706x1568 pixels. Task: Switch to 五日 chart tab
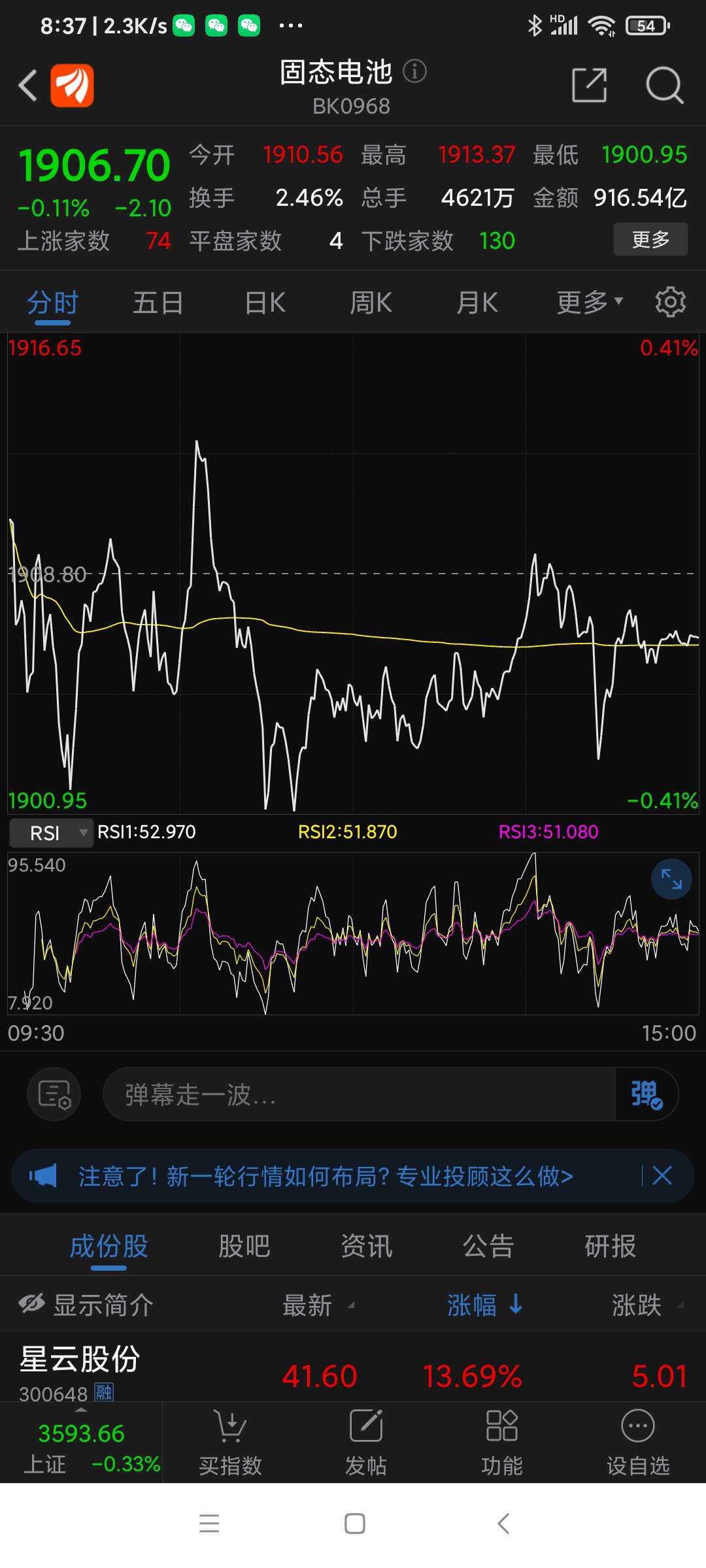coord(158,303)
